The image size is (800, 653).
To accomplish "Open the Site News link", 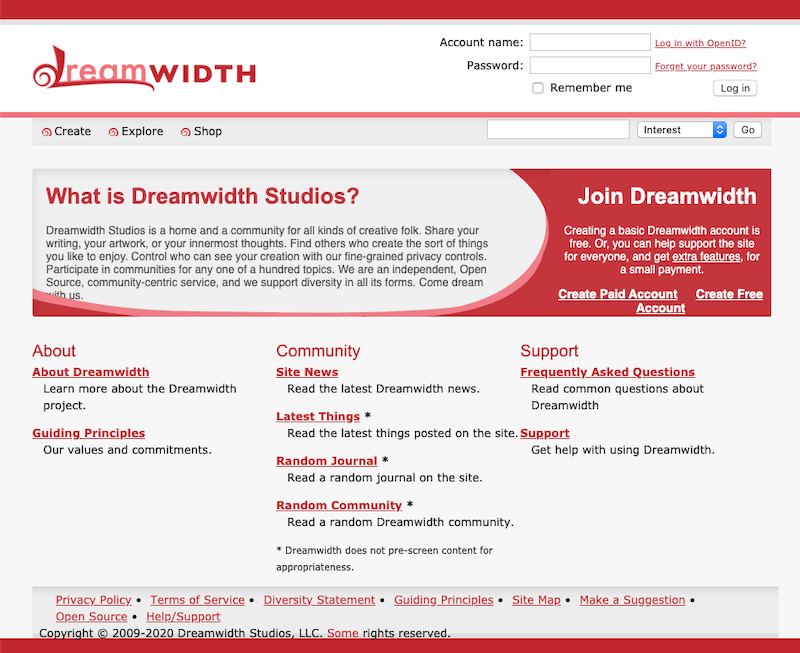I will (307, 372).
